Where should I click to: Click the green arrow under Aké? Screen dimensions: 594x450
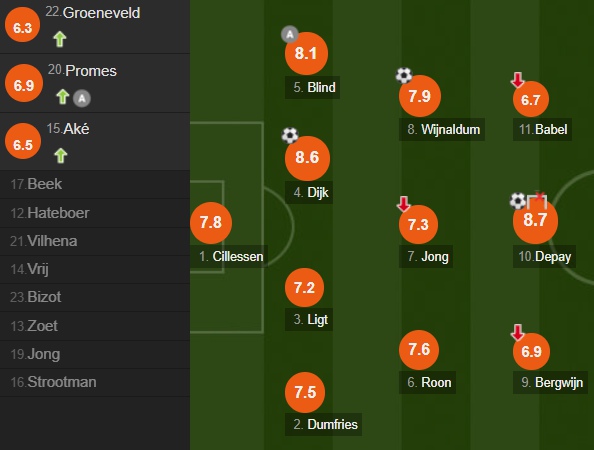(61, 156)
